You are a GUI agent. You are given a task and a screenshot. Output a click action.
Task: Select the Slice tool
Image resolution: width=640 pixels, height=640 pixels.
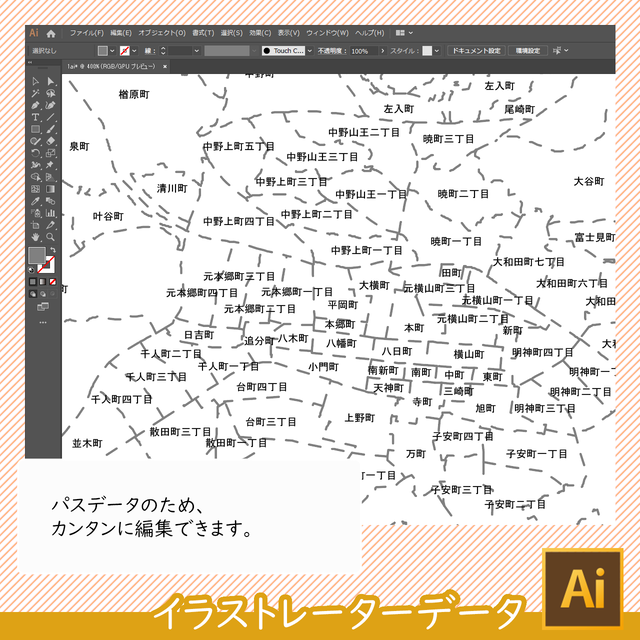(50, 225)
